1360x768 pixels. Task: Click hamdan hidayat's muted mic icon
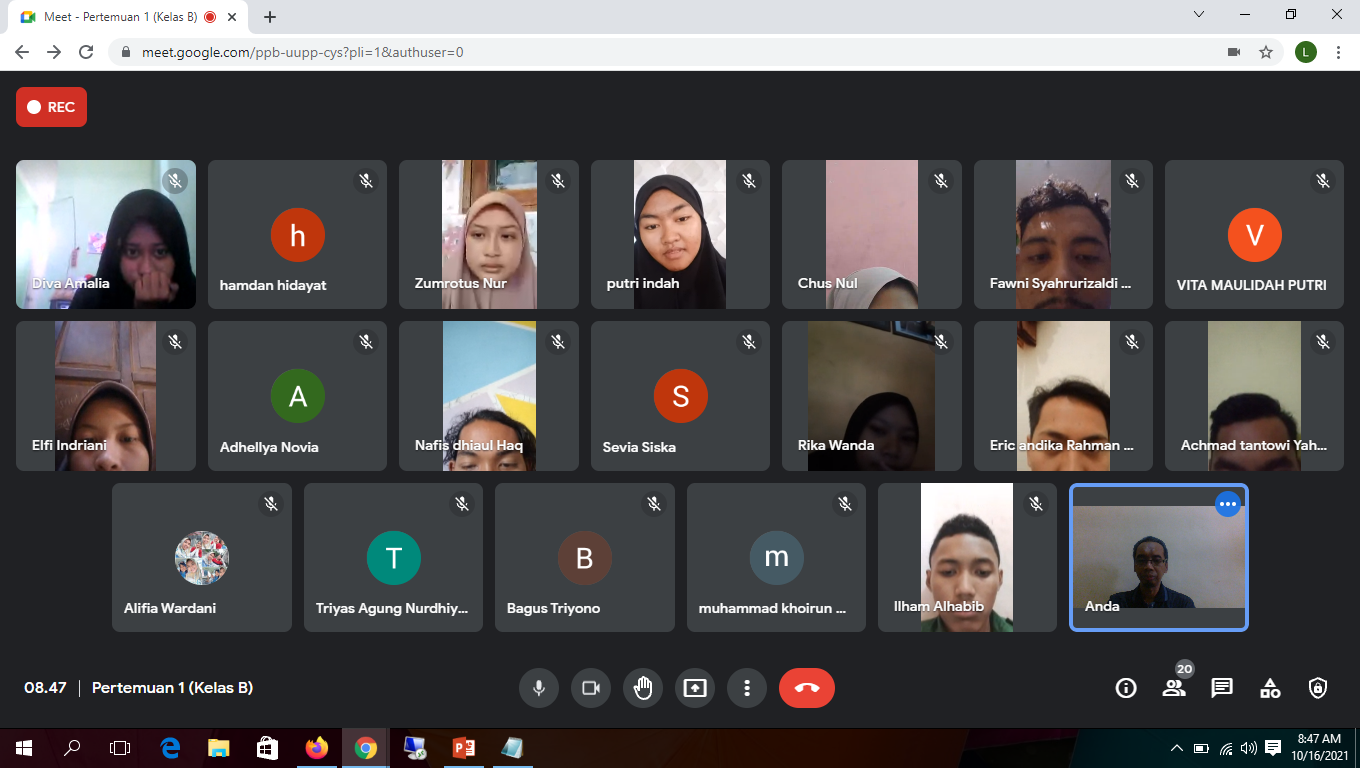pyautogui.click(x=366, y=180)
